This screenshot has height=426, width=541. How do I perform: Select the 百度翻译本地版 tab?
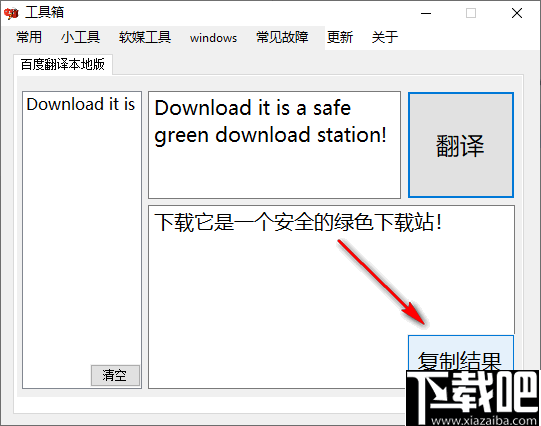63,65
